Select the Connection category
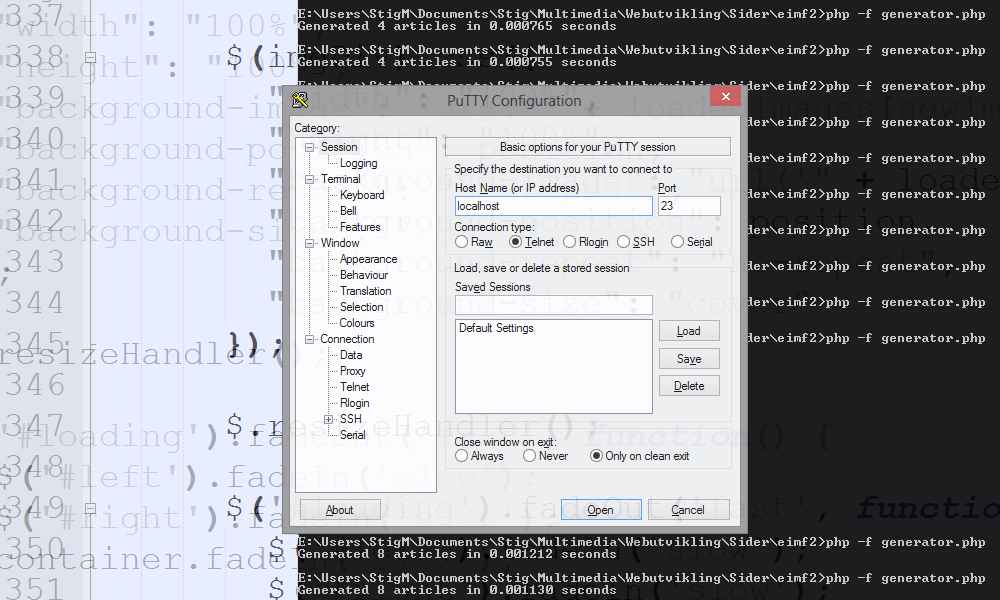Viewport: 1000px width, 600px height. click(x=347, y=339)
